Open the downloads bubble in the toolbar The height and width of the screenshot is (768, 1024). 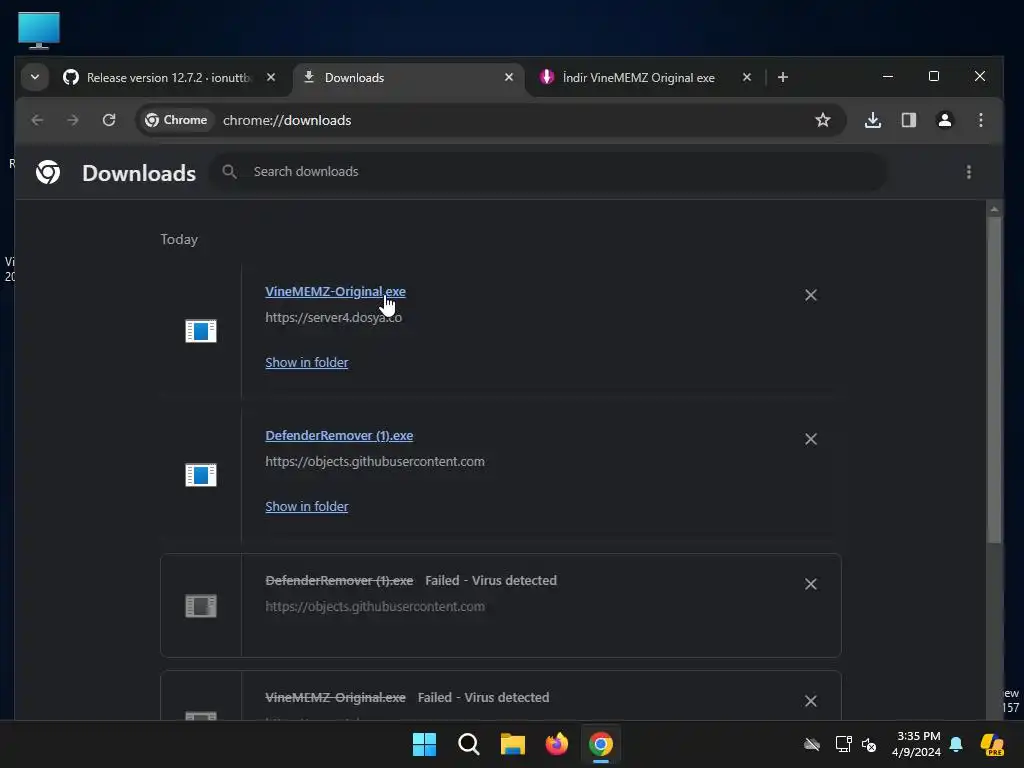click(872, 120)
